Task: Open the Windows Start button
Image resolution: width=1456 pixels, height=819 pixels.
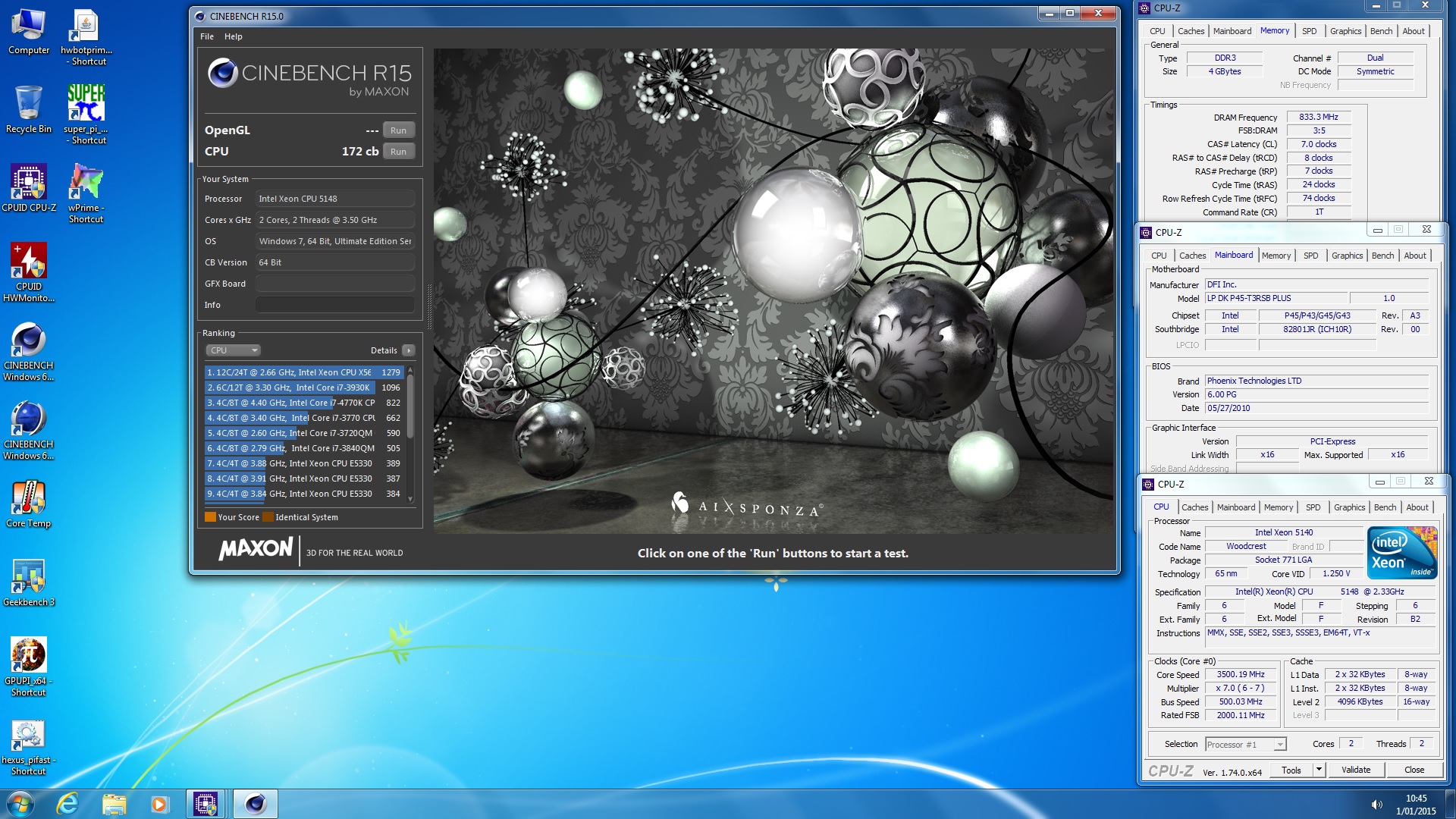Action: (20, 804)
